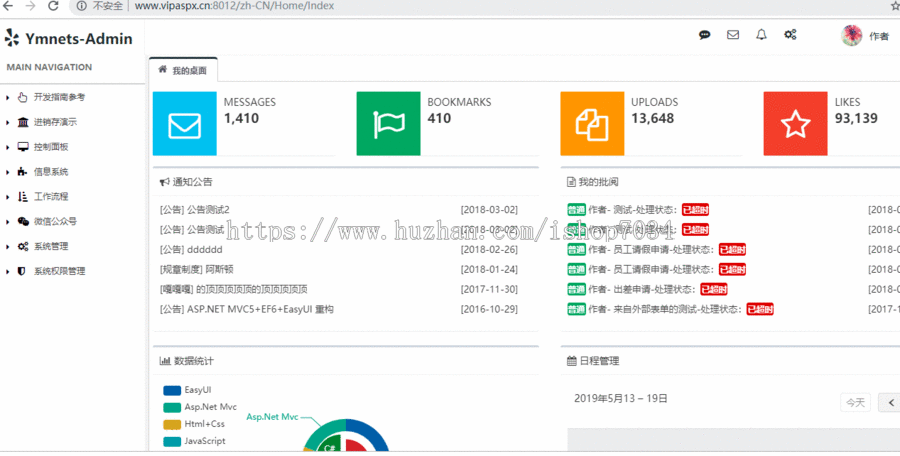The width and height of the screenshot is (900, 456).
Task: Open the dddddd notice
Action: [x=191, y=250]
